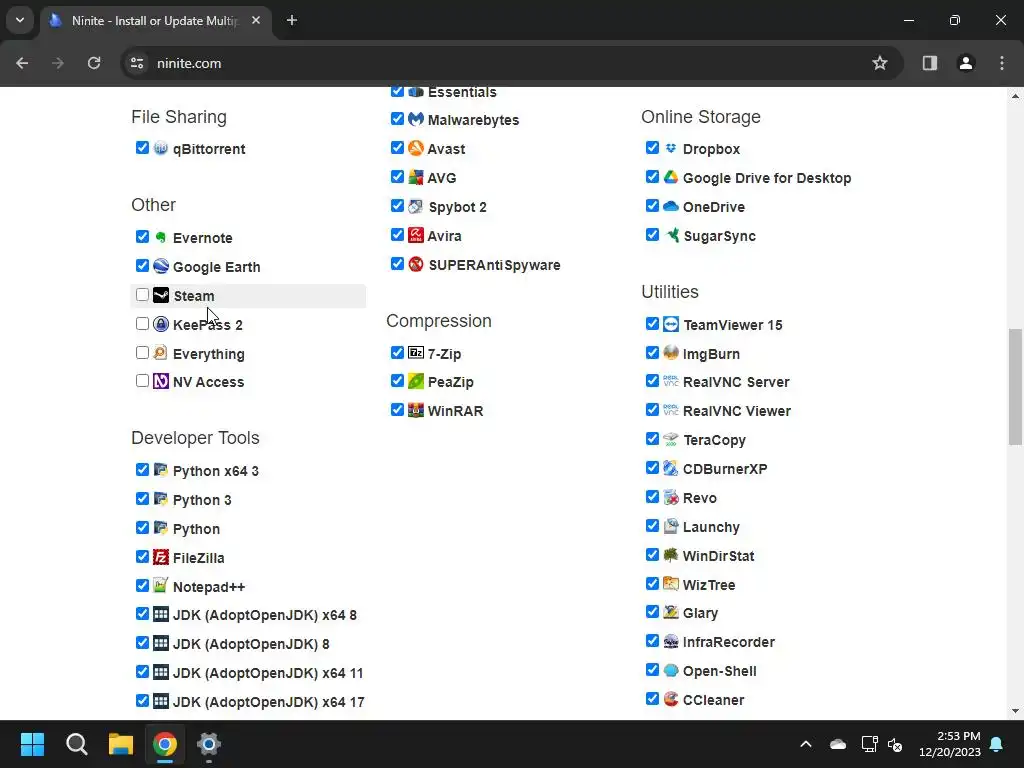Click the Evernote elephant icon
Viewport: 1024px width, 768px height.
point(161,237)
